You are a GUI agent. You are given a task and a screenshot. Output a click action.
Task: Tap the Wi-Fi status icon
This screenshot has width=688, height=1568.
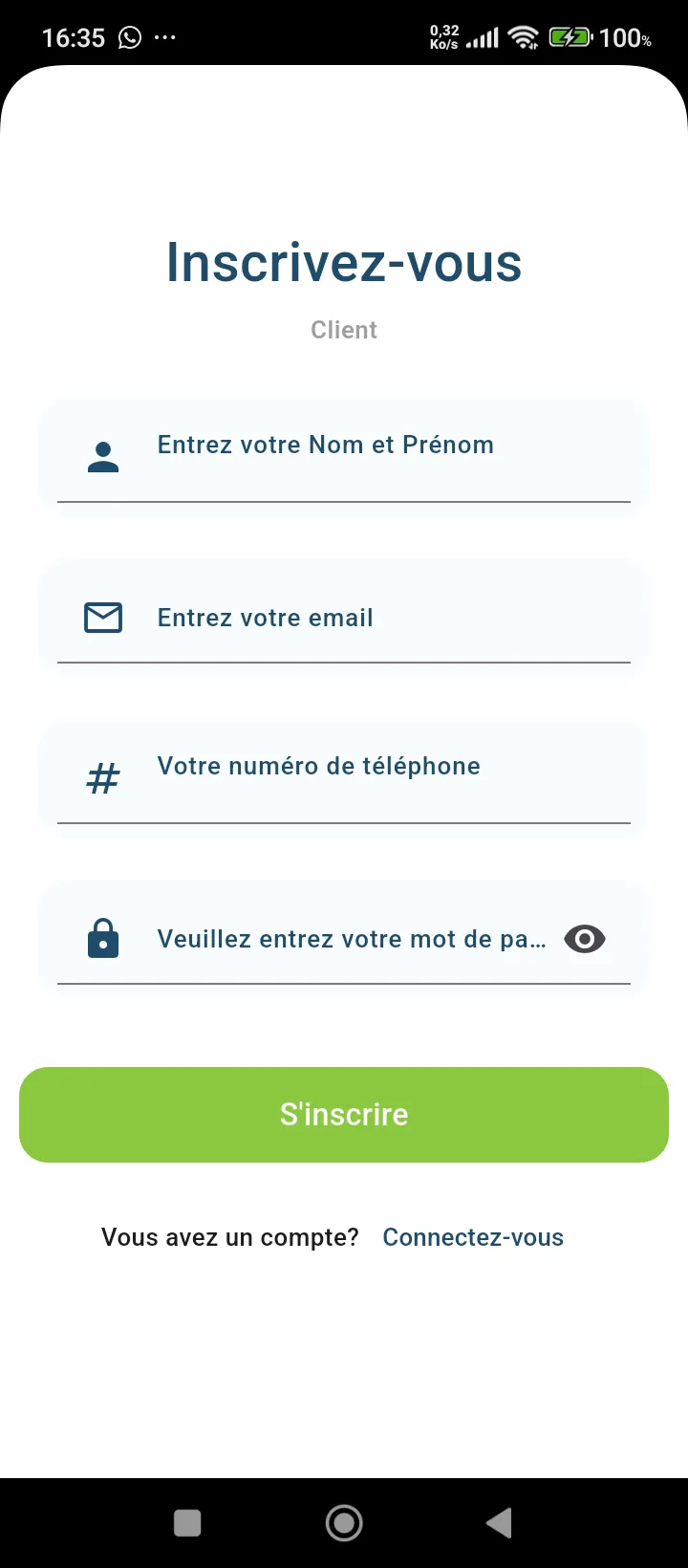(x=523, y=37)
